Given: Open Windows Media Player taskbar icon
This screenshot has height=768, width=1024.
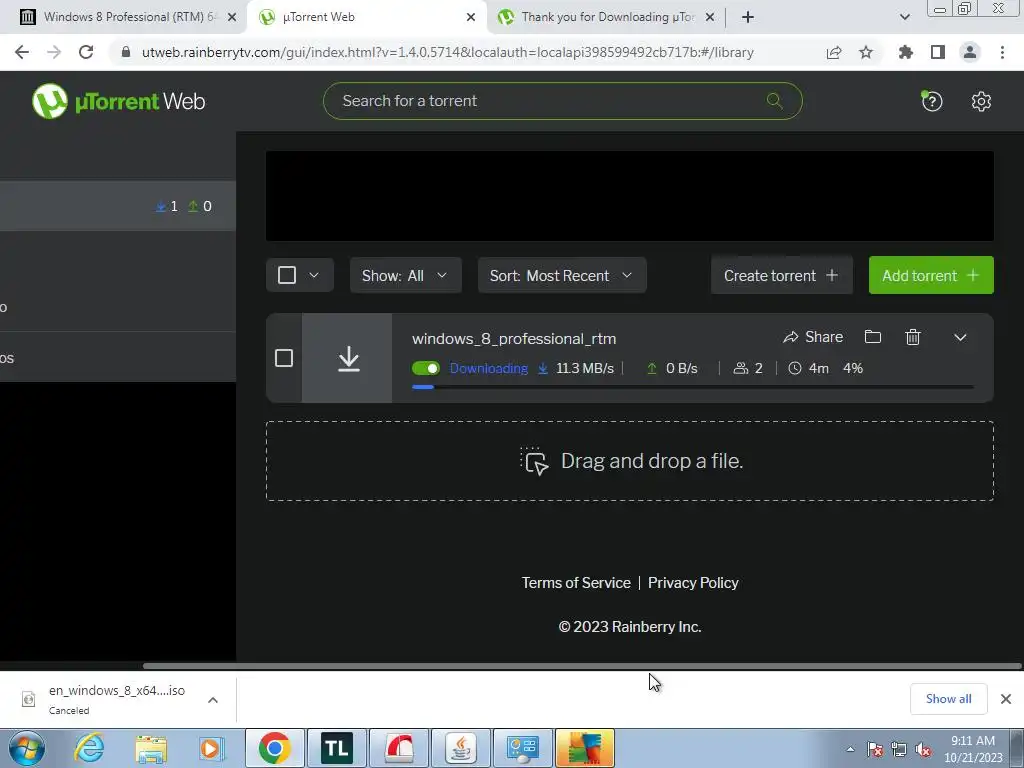Looking at the screenshot, I should 210,748.
